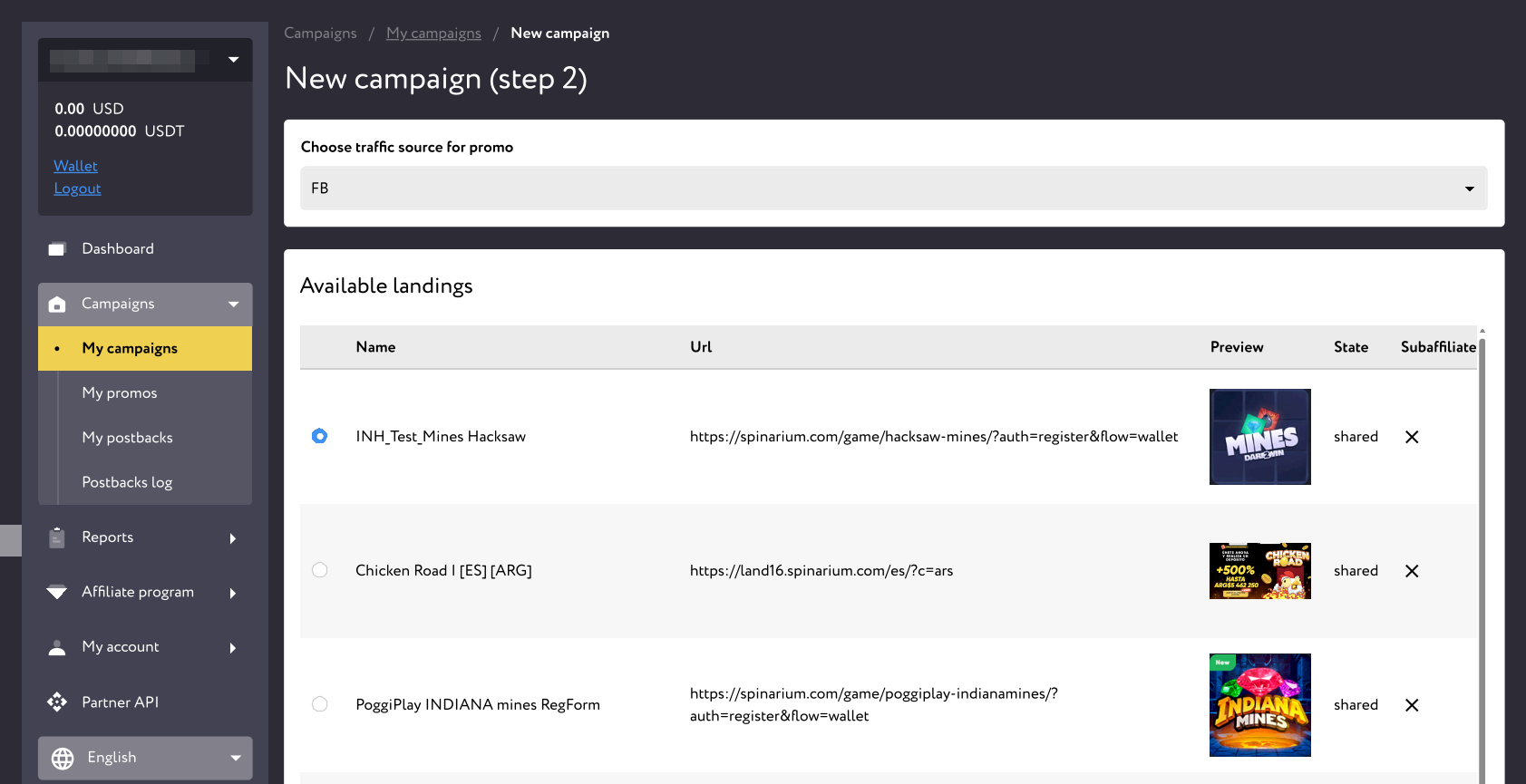Viewport: 1526px width, 784px height.
Task: Click the Name column header
Action: tap(375, 347)
